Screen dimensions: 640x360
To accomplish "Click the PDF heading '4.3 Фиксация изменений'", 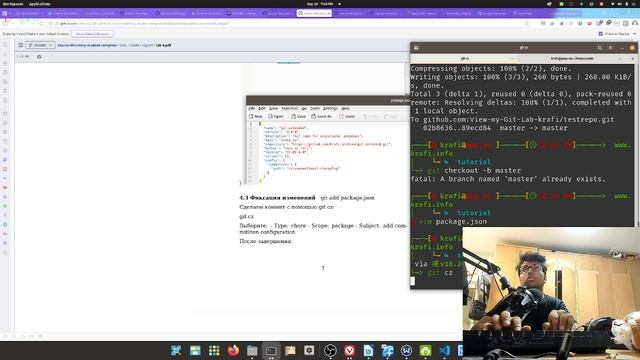I will [278, 198].
